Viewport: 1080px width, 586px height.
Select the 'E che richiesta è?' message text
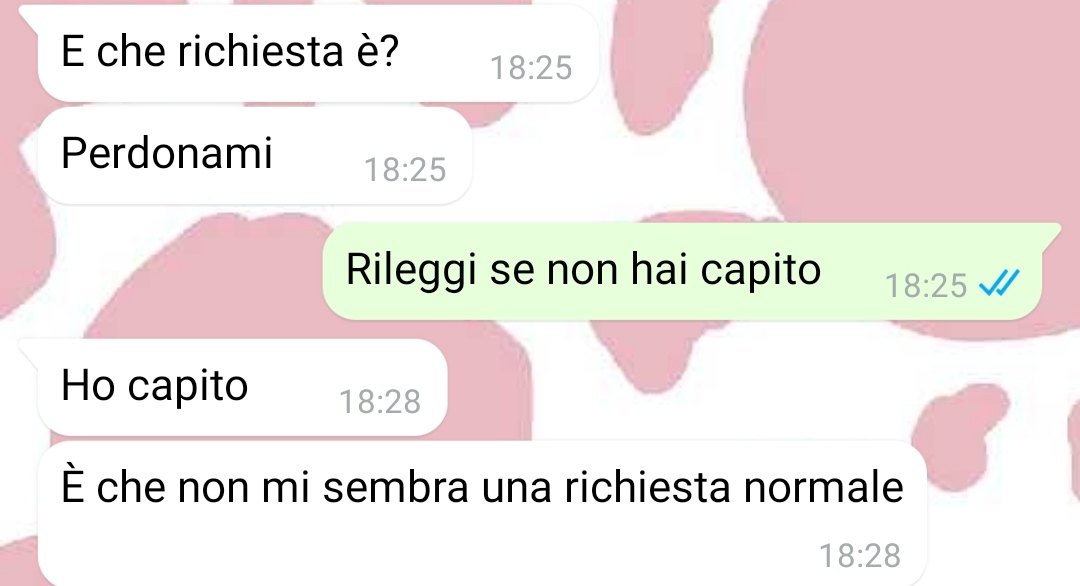click(x=229, y=52)
